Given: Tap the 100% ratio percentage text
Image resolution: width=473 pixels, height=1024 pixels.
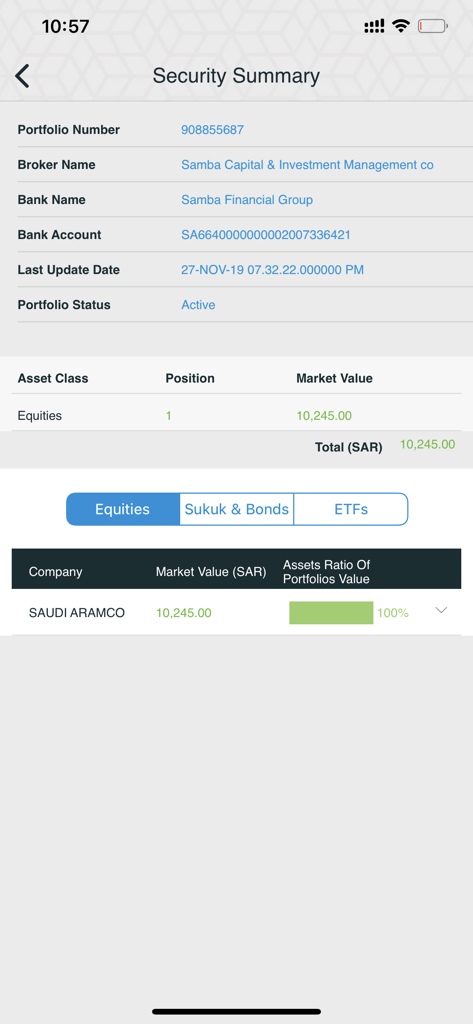Looking at the screenshot, I should pos(393,613).
